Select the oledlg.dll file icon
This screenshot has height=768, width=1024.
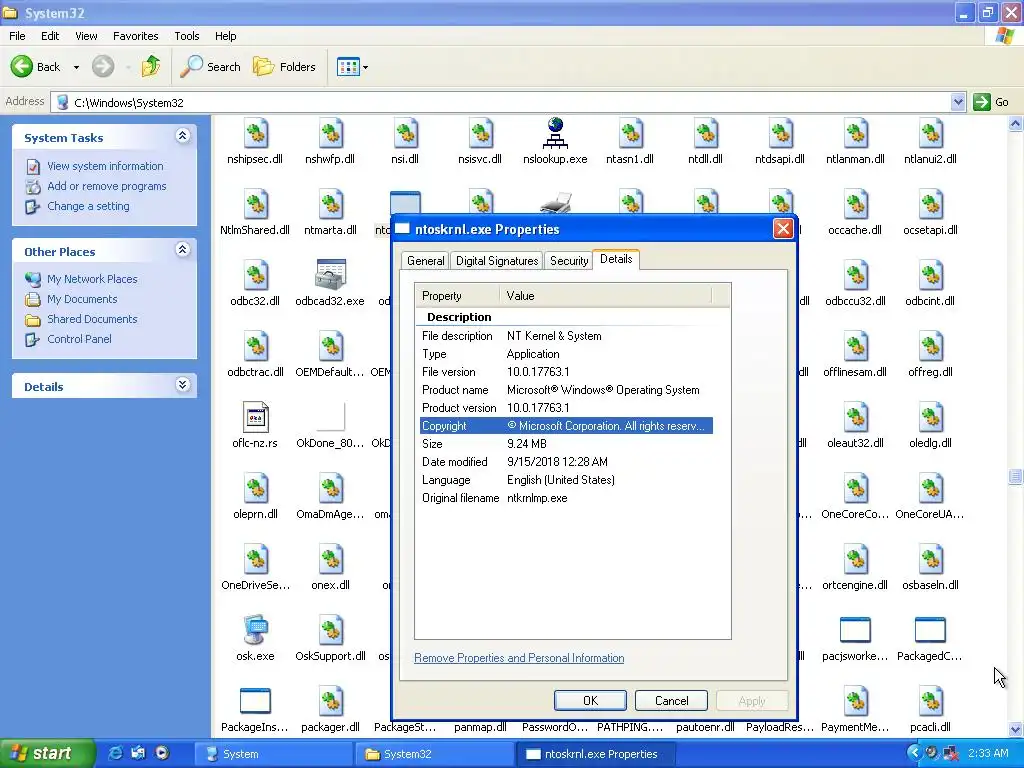[930, 417]
